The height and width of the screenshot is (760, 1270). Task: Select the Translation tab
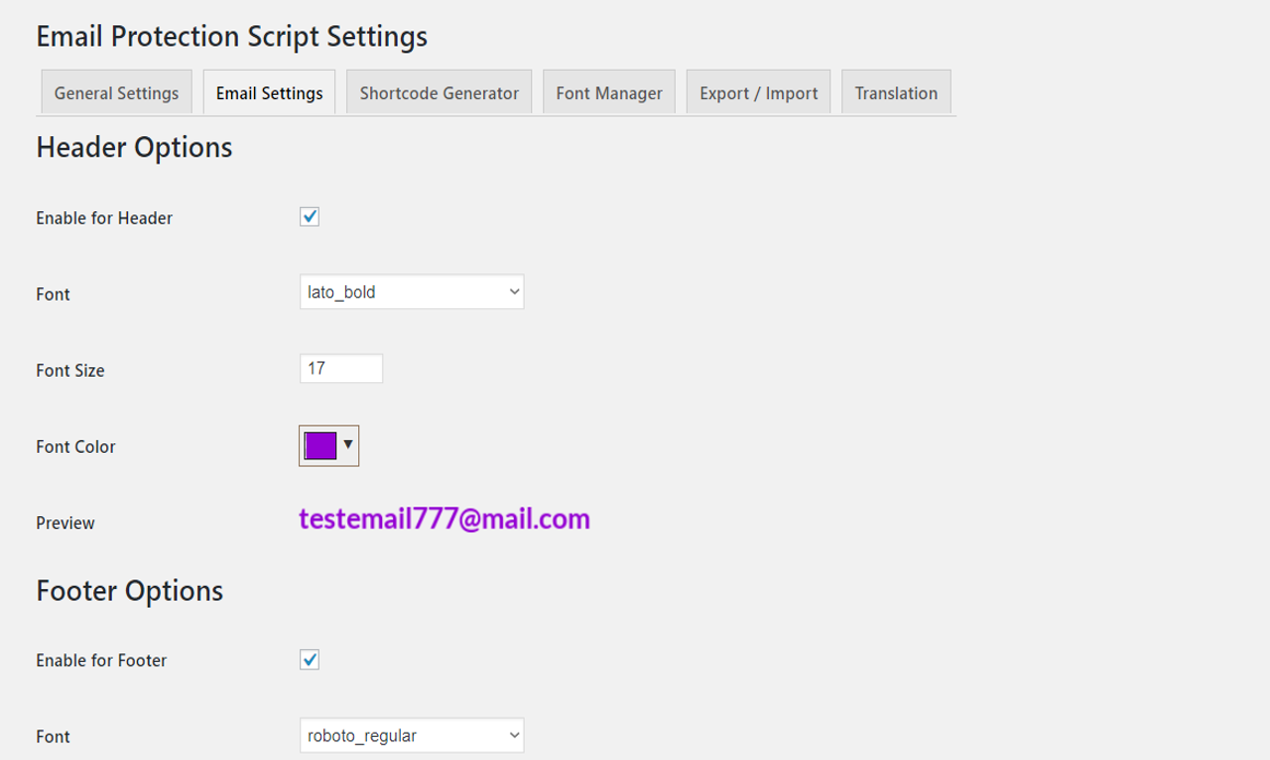coord(895,91)
